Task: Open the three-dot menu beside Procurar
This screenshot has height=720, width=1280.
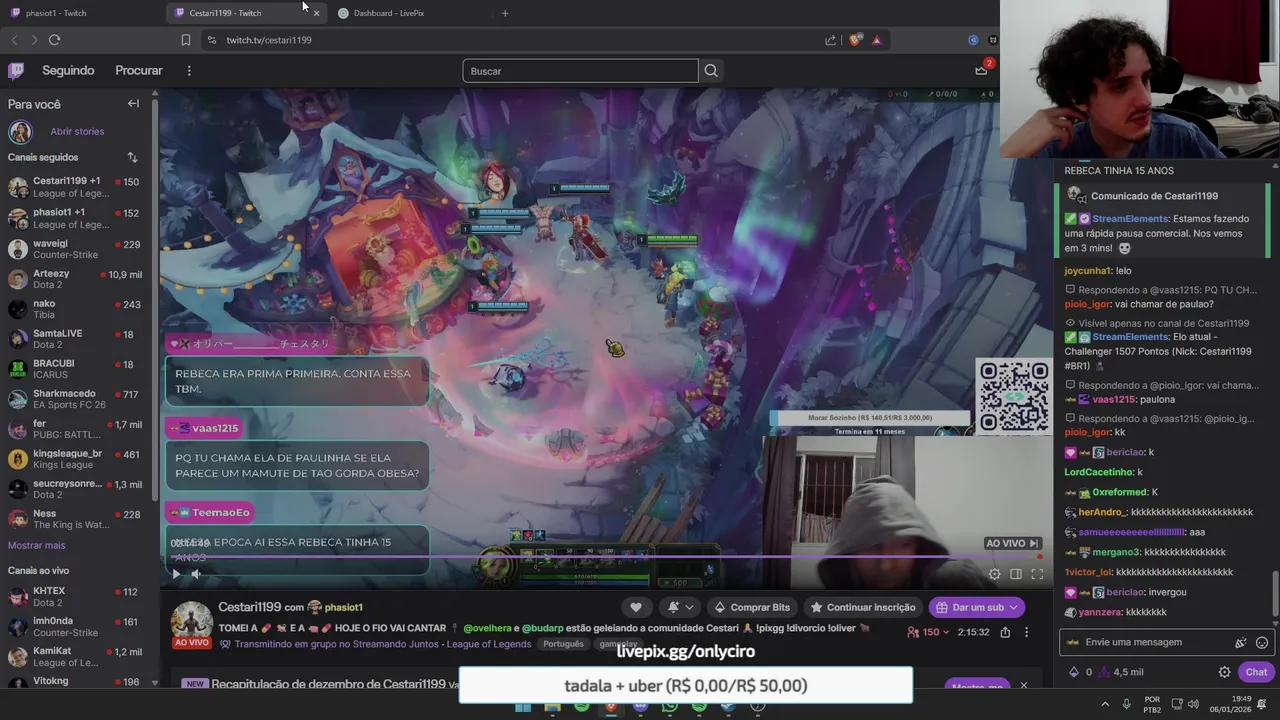Action: (188, 71)
